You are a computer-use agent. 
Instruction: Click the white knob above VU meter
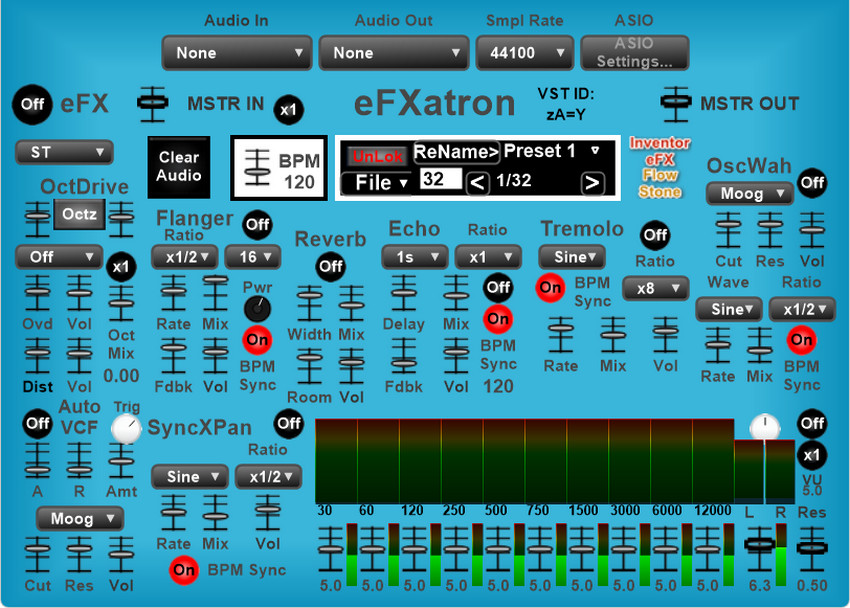pos(764,426)
